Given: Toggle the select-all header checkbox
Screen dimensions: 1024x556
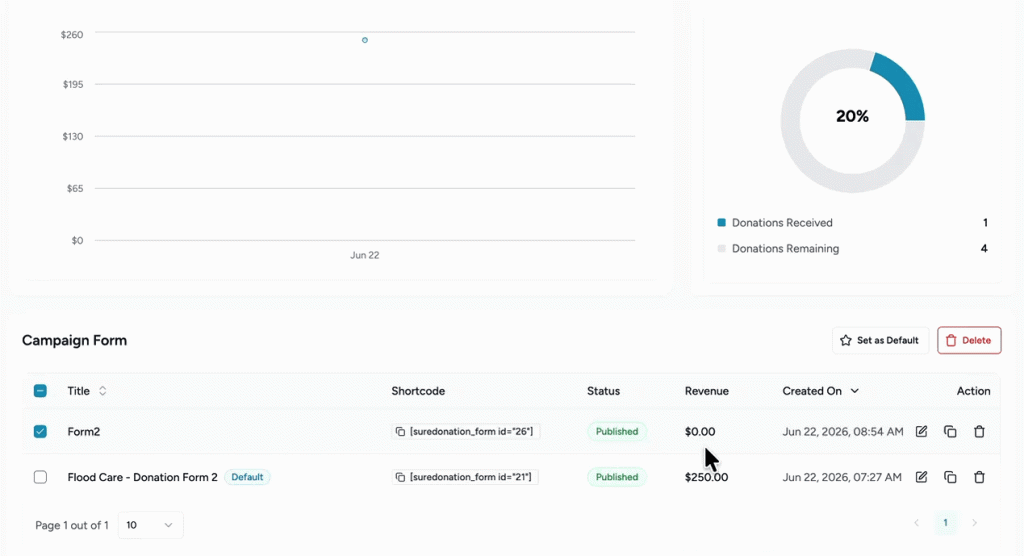Looking at the screenshot, I should (40, 391).
